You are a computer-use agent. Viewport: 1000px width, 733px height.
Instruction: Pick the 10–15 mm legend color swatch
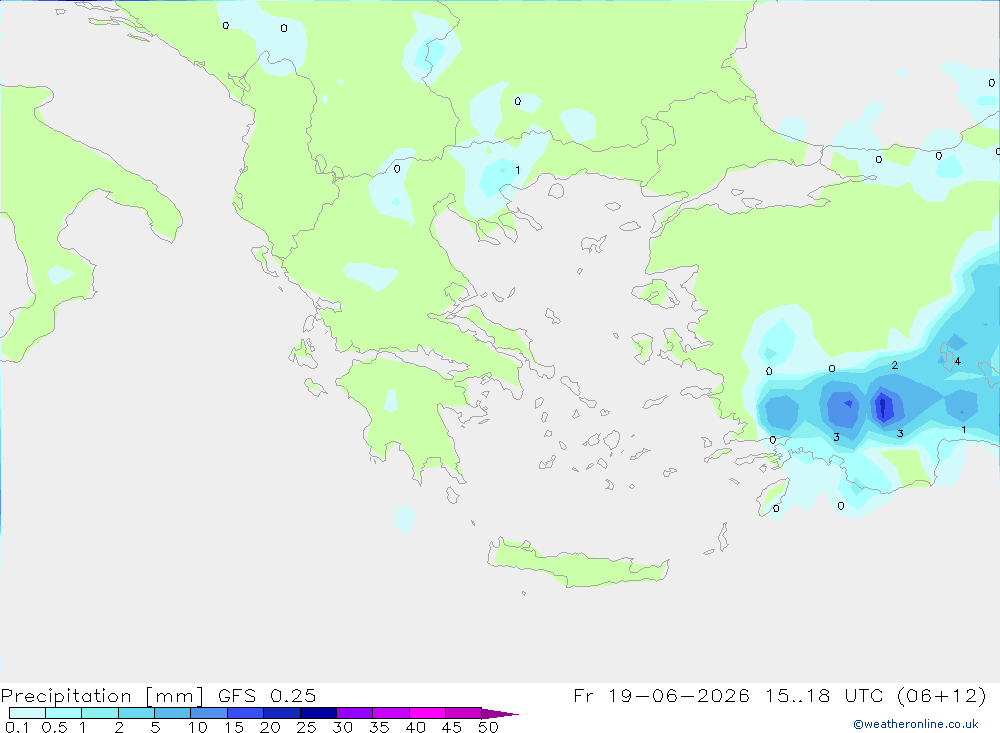209,713
